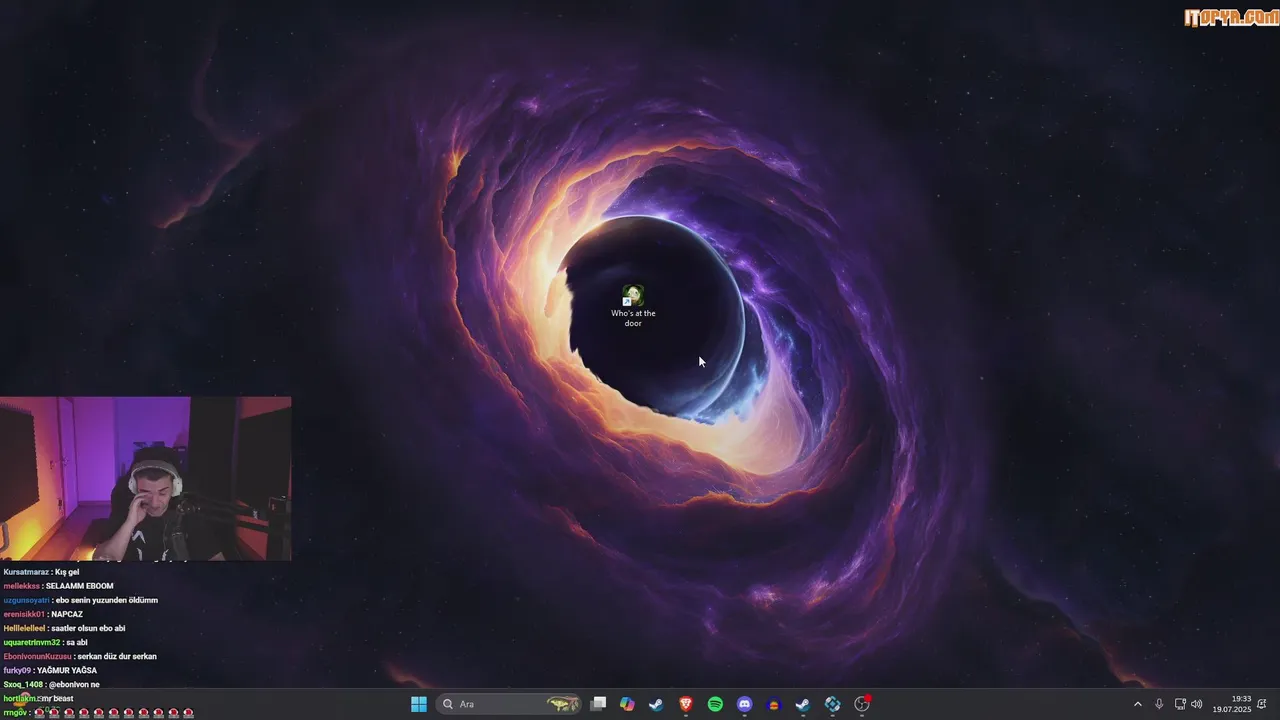Open the headphones app icon beside Discord
The width and height of the screenshot is (1280, 720).
click(x=773, y=704)
